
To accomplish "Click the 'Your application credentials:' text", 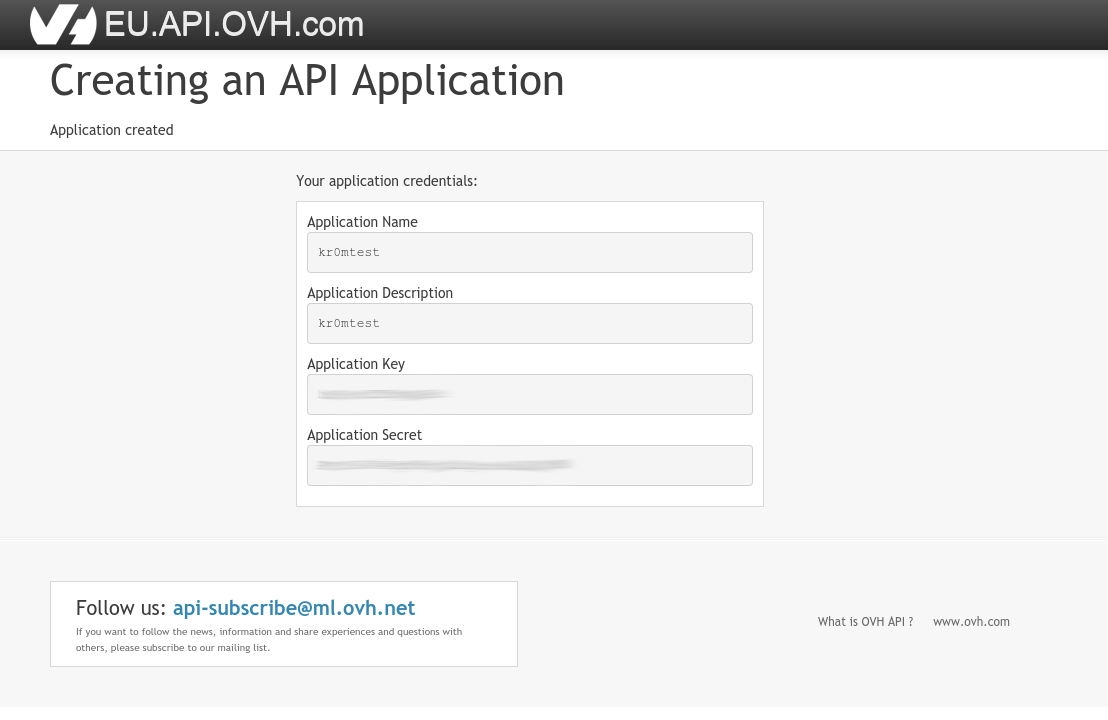I will tap(386, 181).
